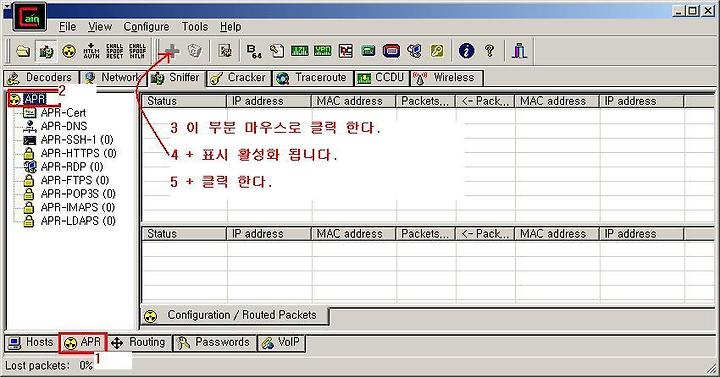Select APR-LDAPS (0) tree item
The image size is (720, 377).
coord(78,220)
